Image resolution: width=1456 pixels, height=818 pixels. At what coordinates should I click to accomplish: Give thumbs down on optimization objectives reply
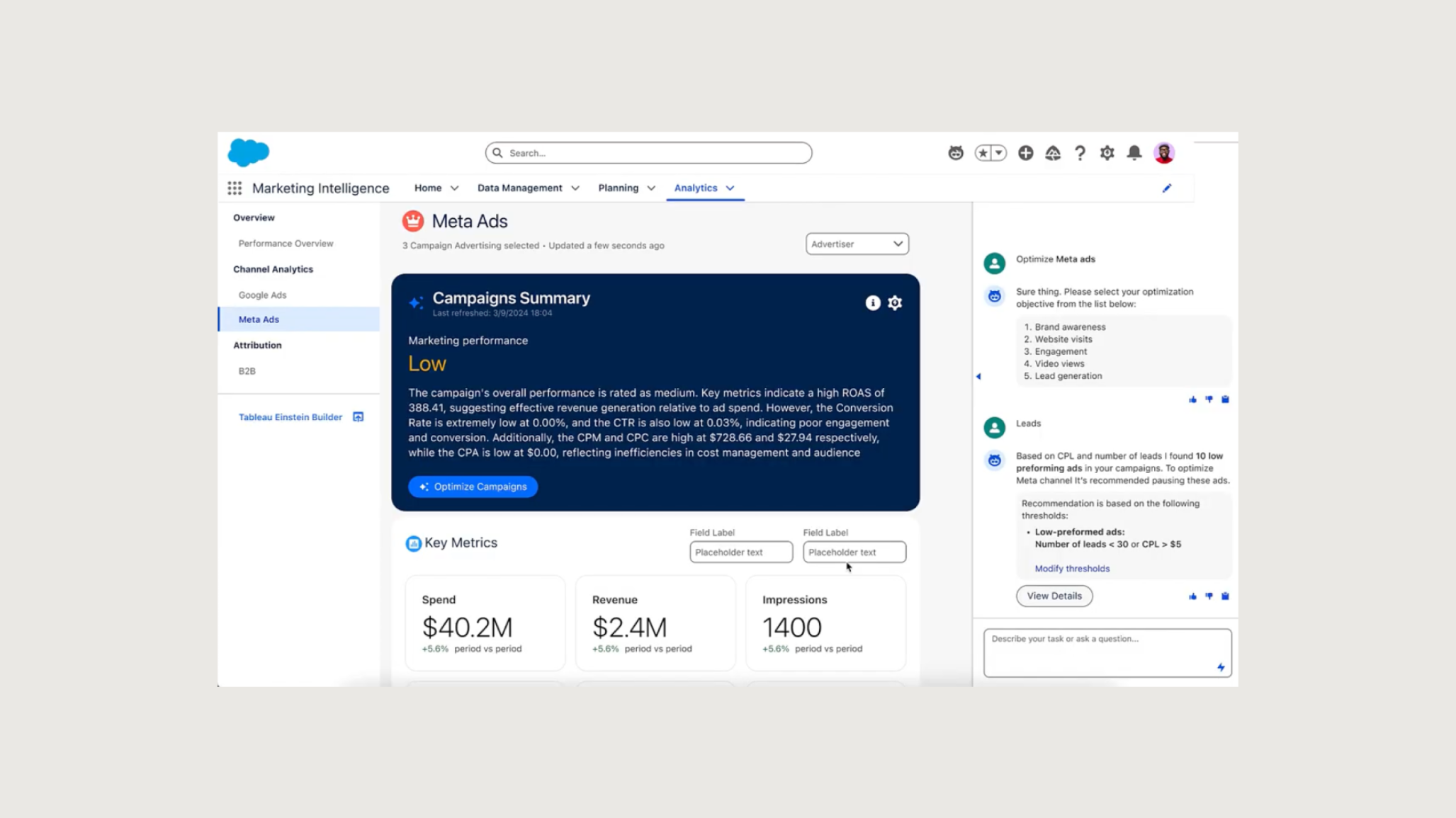[x=1209, y=399]
